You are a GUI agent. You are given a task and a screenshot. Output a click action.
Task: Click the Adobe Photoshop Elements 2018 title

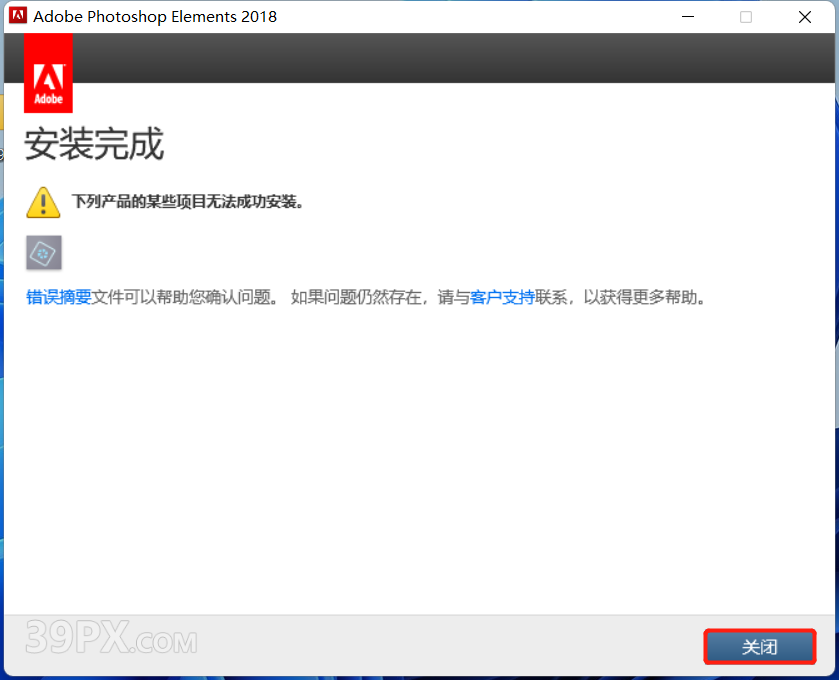[x=155, y=17]
